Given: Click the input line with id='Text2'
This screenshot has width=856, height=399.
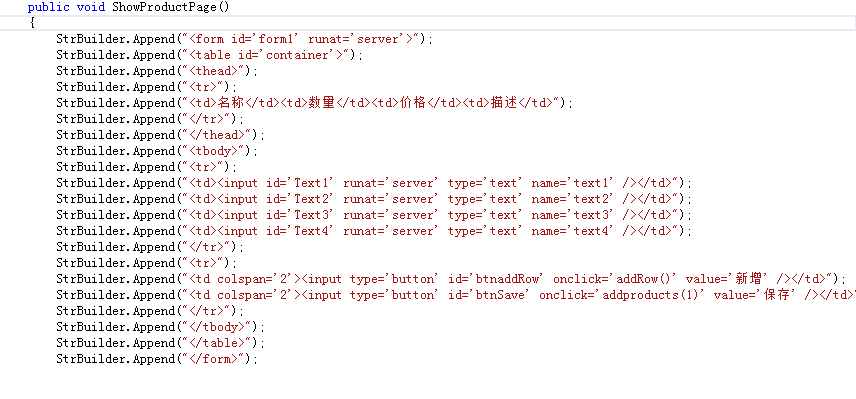Looking at the screenshot, I should click(x=374, y=199).
